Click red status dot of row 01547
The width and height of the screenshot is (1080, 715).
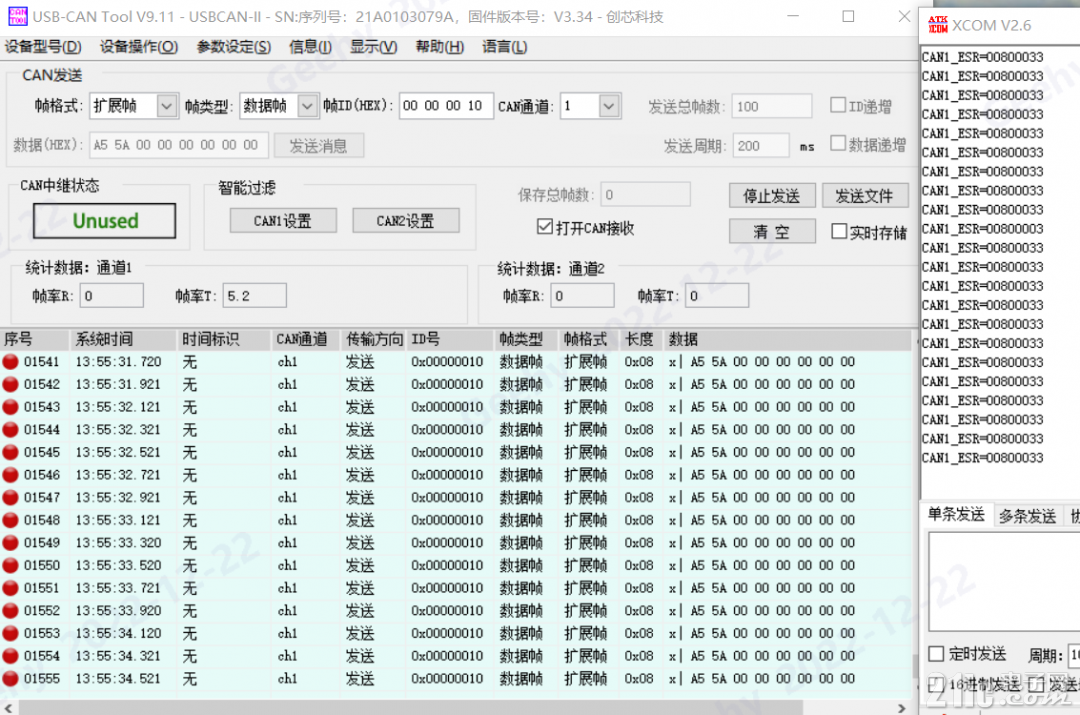click(x=10, y=497)
